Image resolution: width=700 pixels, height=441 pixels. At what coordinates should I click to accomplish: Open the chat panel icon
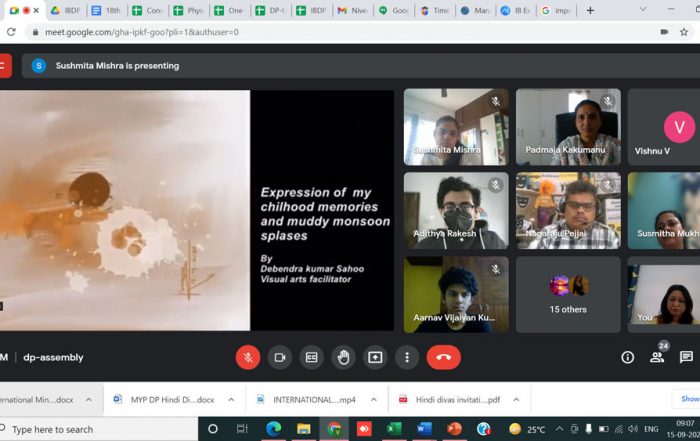[x=686, y=357]
